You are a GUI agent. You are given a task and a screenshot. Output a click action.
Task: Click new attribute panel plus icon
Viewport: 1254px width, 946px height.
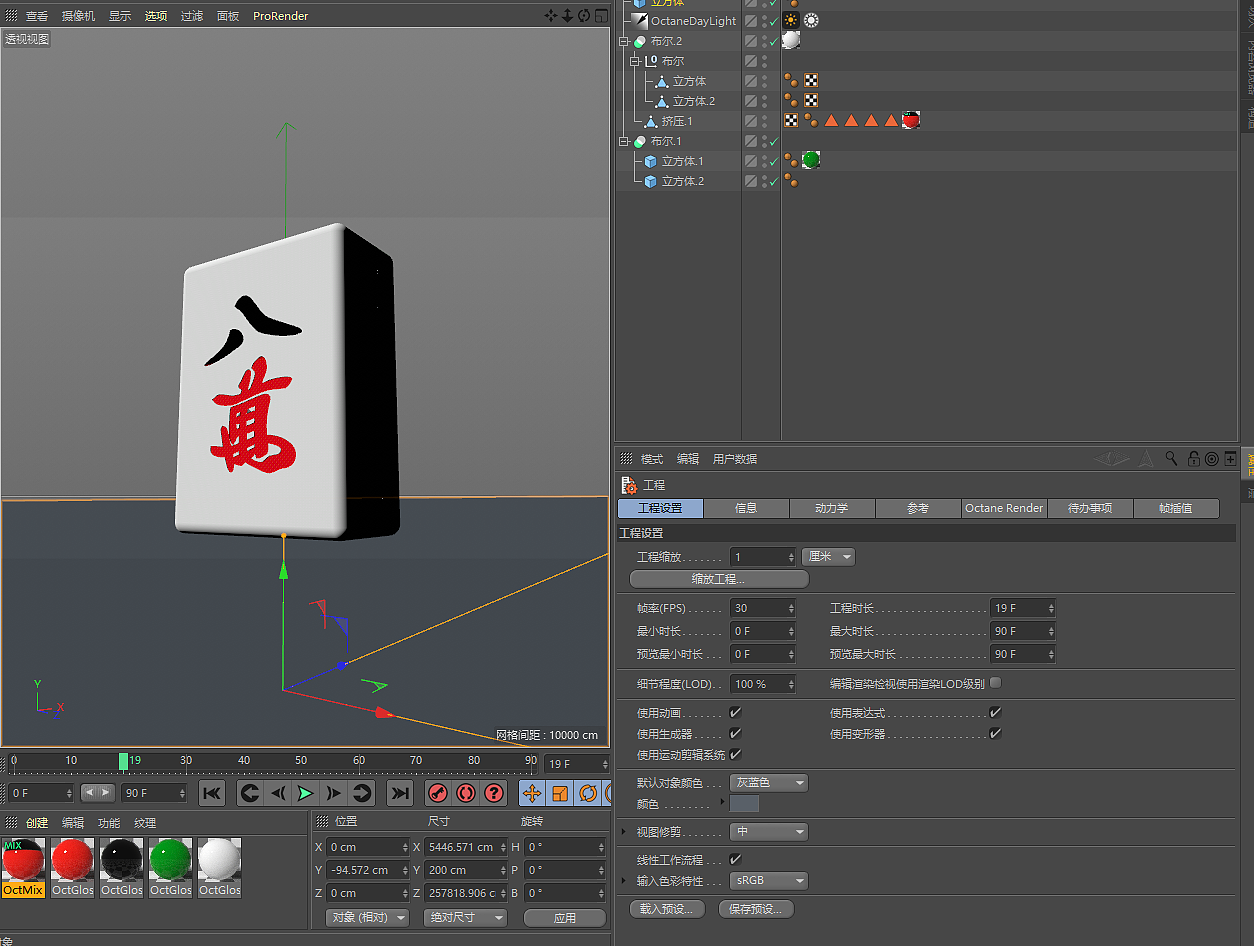[1230, 458]
